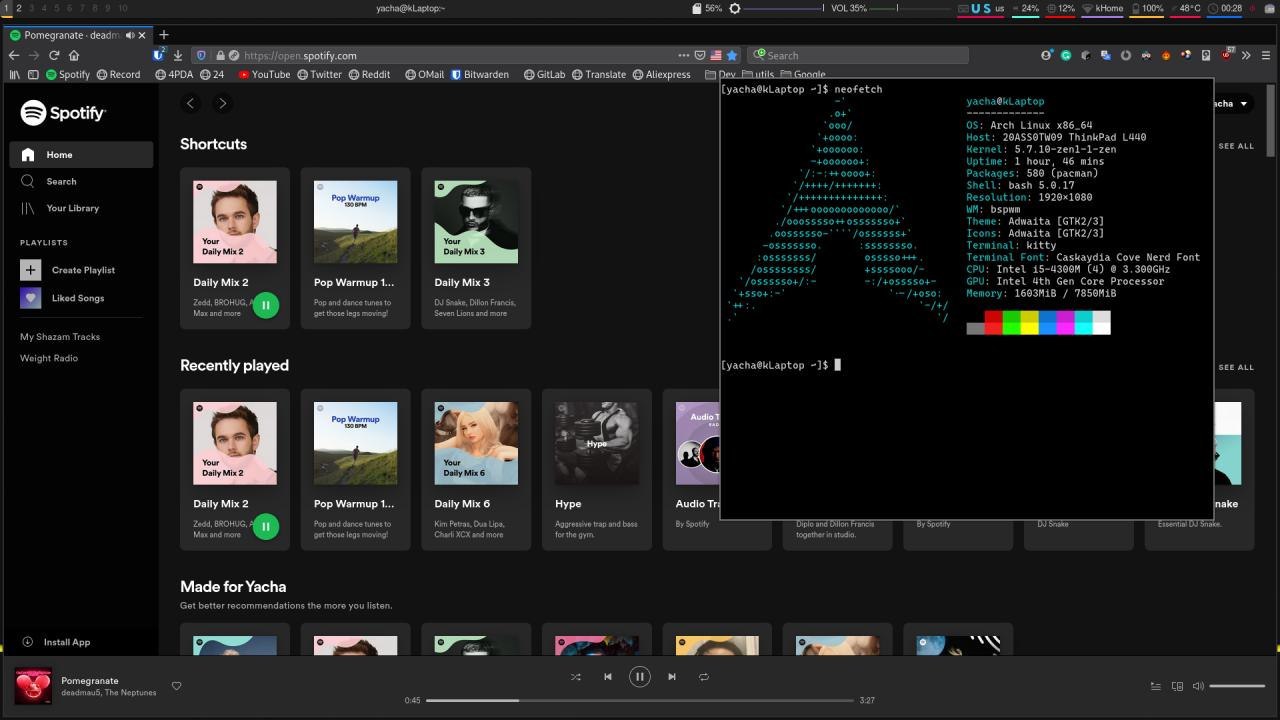
Task: Click the bookmark star in the address bar
Action: 732,56
